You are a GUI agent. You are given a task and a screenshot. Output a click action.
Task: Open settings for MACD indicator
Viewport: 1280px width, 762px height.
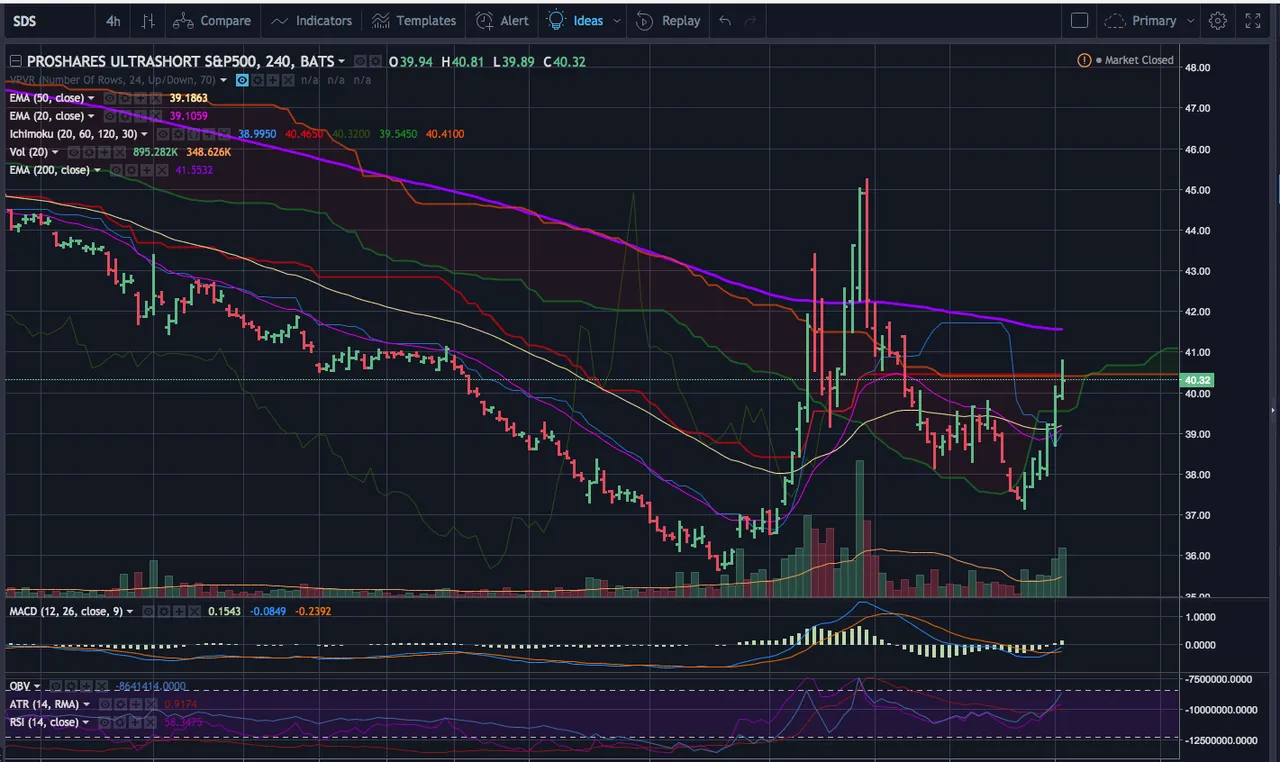pyautogui.click(x=163, y=610)
